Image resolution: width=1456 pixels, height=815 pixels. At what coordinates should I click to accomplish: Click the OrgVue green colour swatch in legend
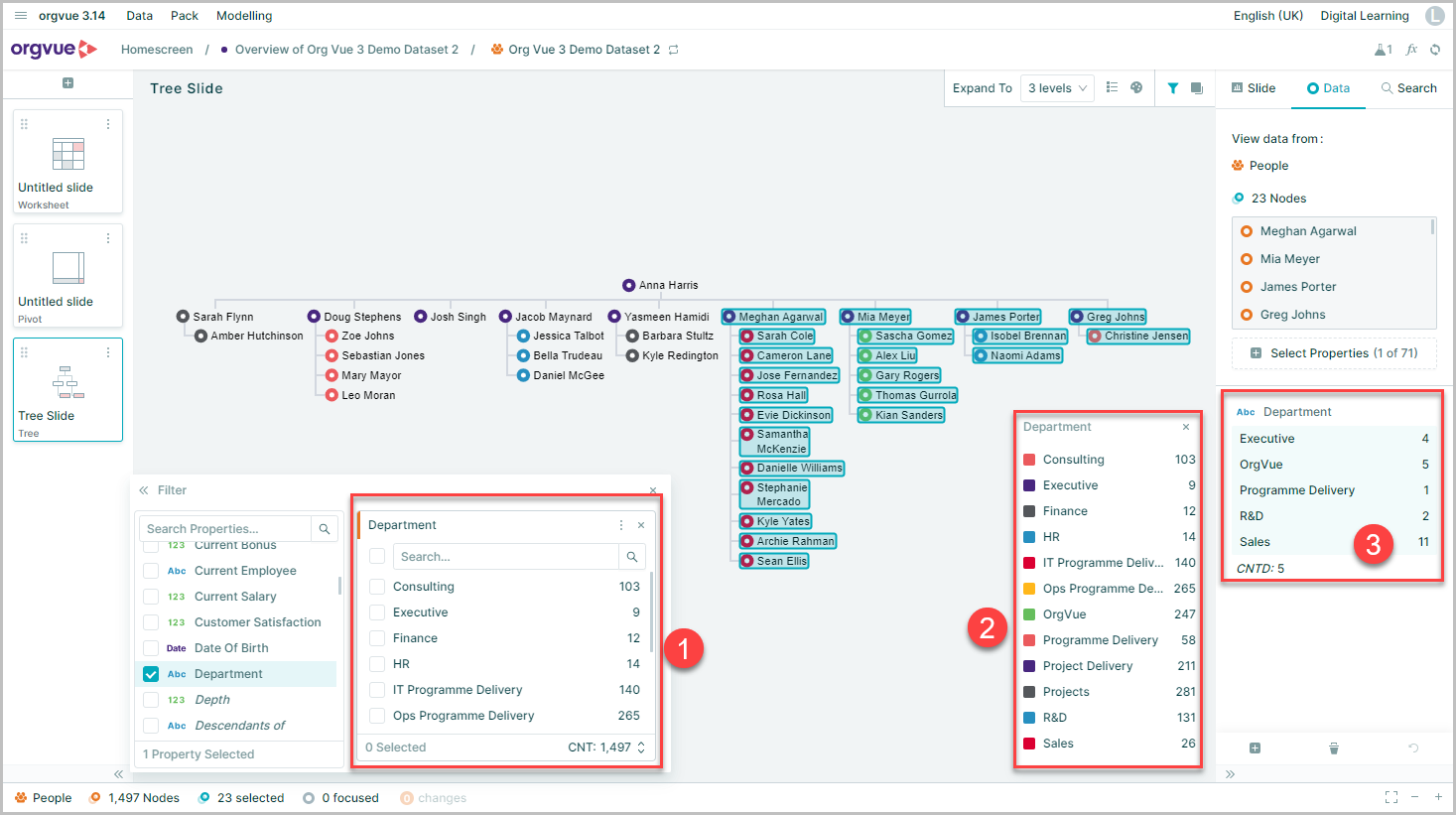pyautogui.click(x=1030, y=614)
